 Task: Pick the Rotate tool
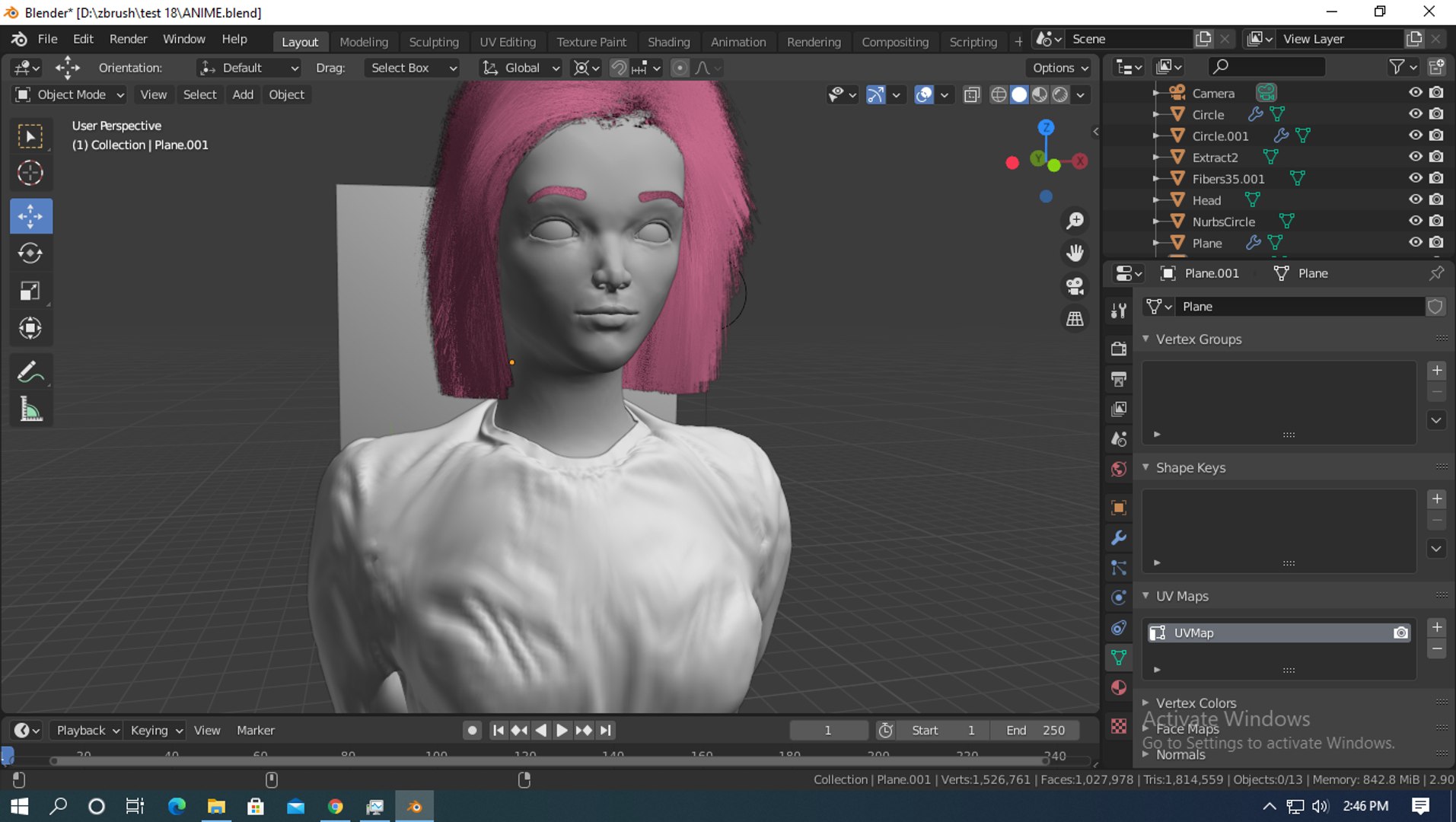coord(30,253)
